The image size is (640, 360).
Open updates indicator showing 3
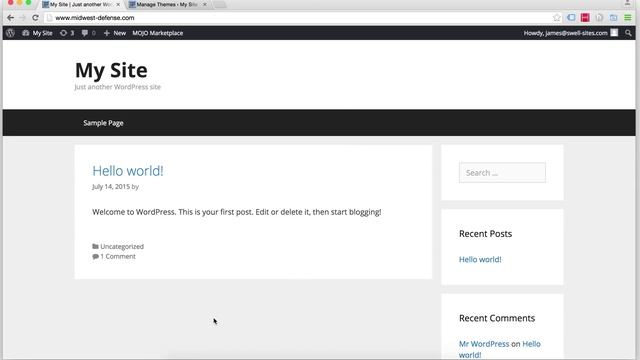67,33
